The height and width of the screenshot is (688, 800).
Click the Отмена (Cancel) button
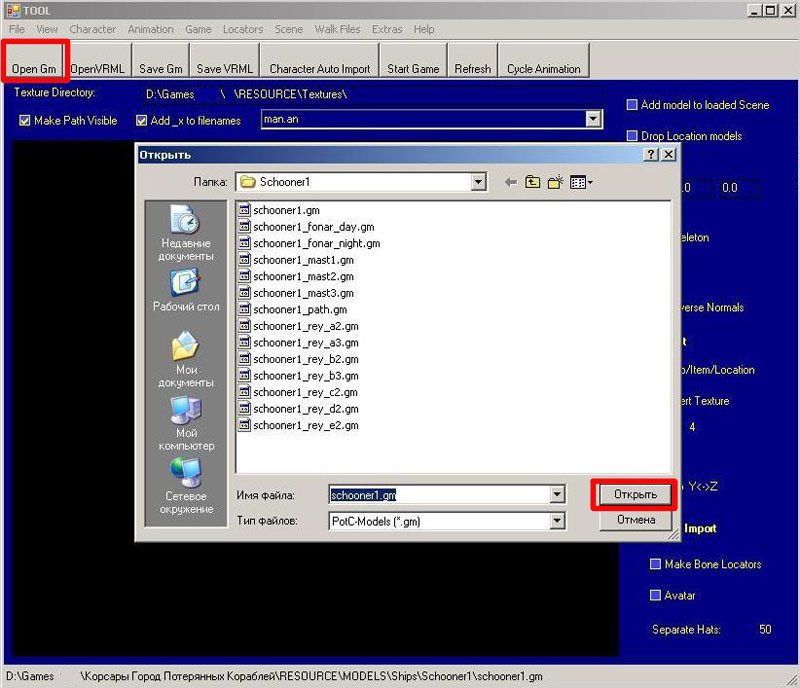[635, 520]
